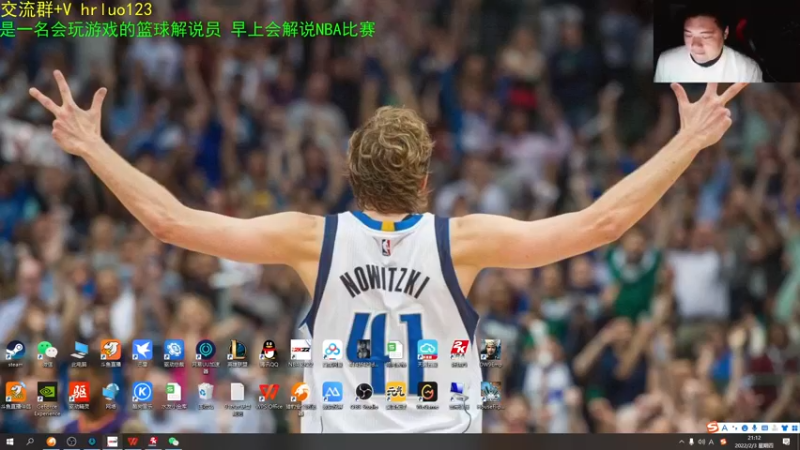Open GeForce Experience shortcut
800x450 pixels.
pyautogui.click(x=47, y=398)
